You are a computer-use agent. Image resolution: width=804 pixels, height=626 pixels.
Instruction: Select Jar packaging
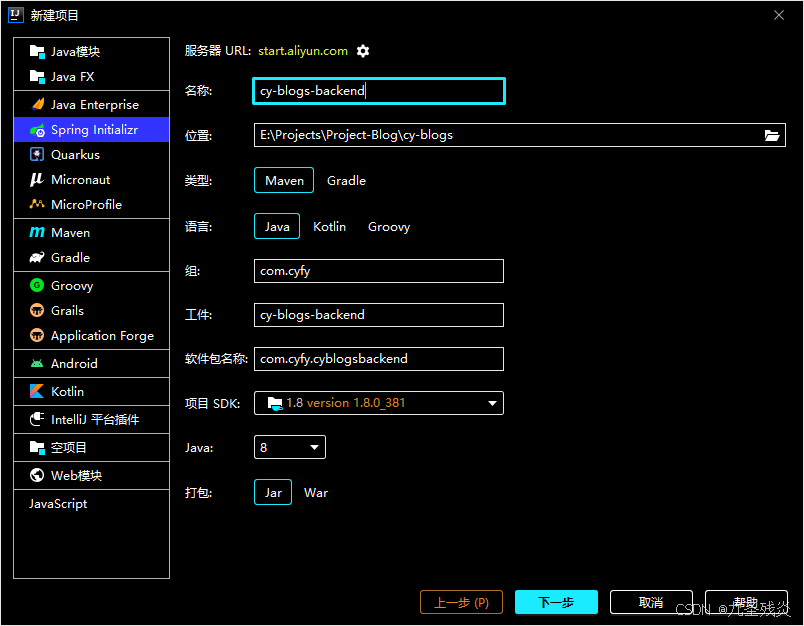(x=273, y=493)
